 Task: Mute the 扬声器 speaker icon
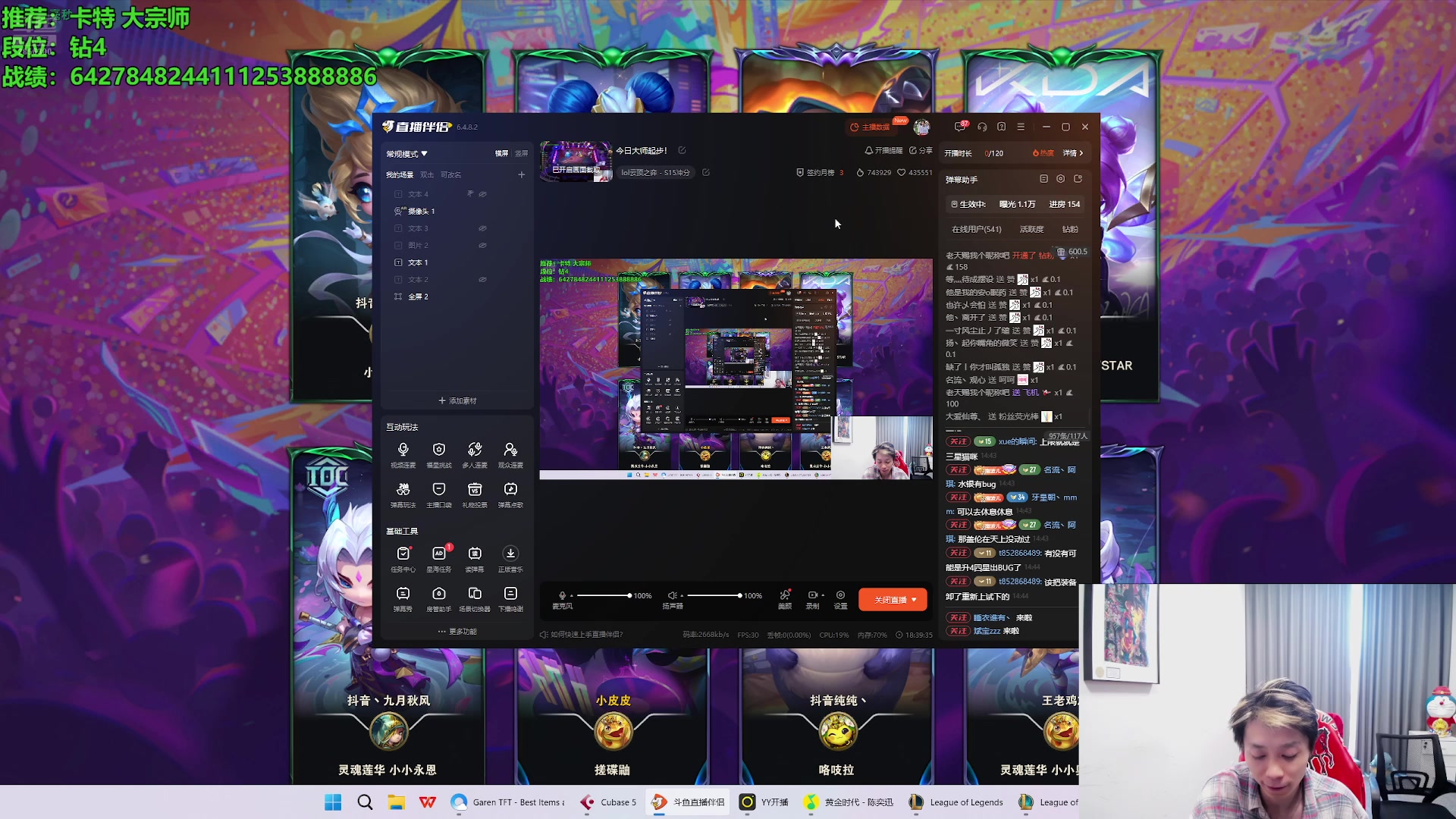pos(672,595)
